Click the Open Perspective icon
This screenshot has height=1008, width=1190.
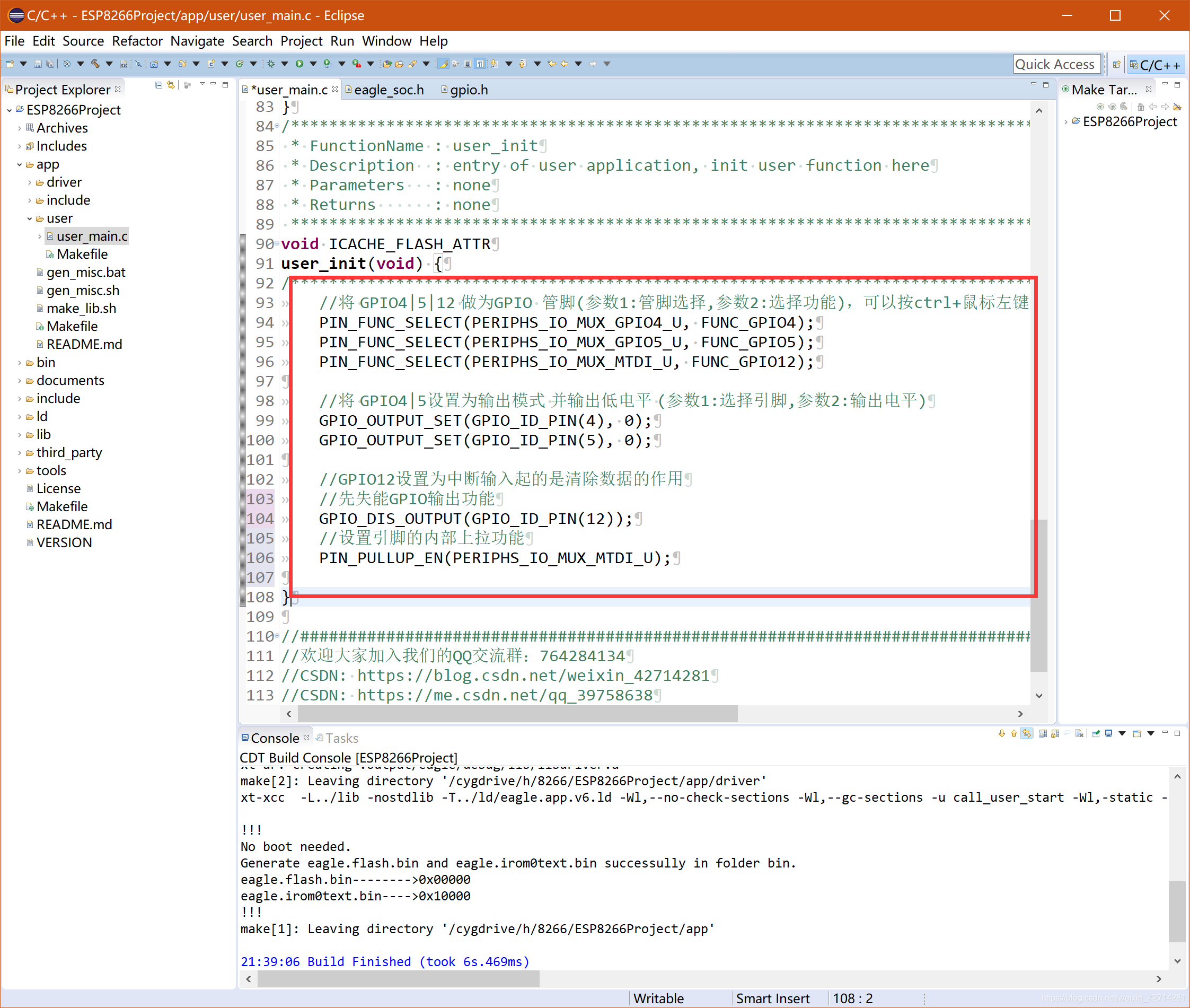pyautogui.click(x=1116, y=65)
